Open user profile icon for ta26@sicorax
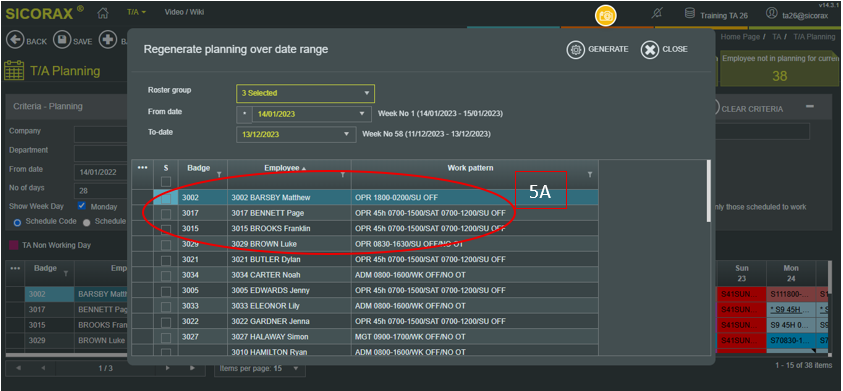 click(771, 13)
